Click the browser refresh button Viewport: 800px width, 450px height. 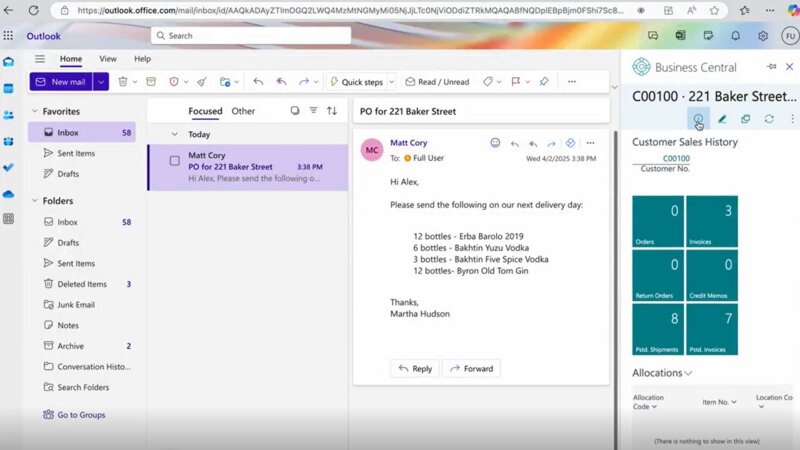point(34,10)
